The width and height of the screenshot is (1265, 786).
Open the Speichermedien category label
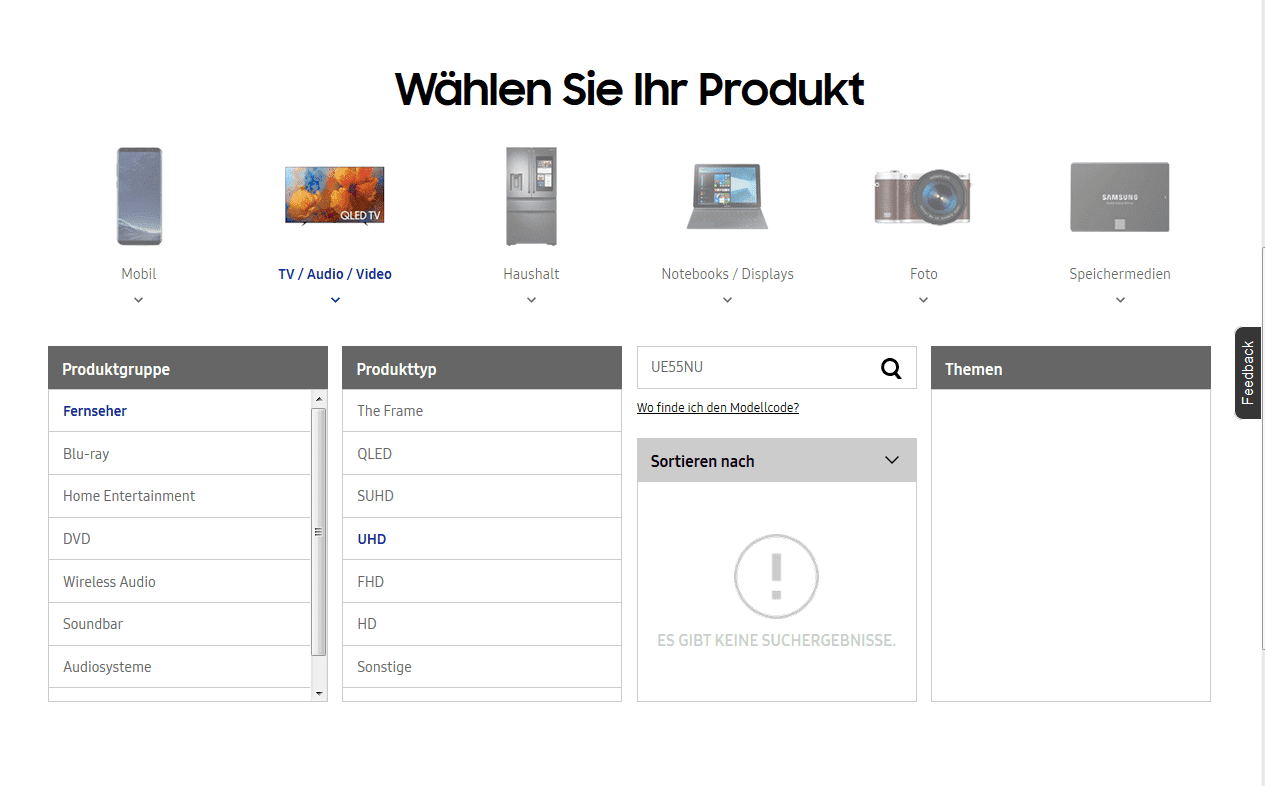click(x=1120, y=274)
